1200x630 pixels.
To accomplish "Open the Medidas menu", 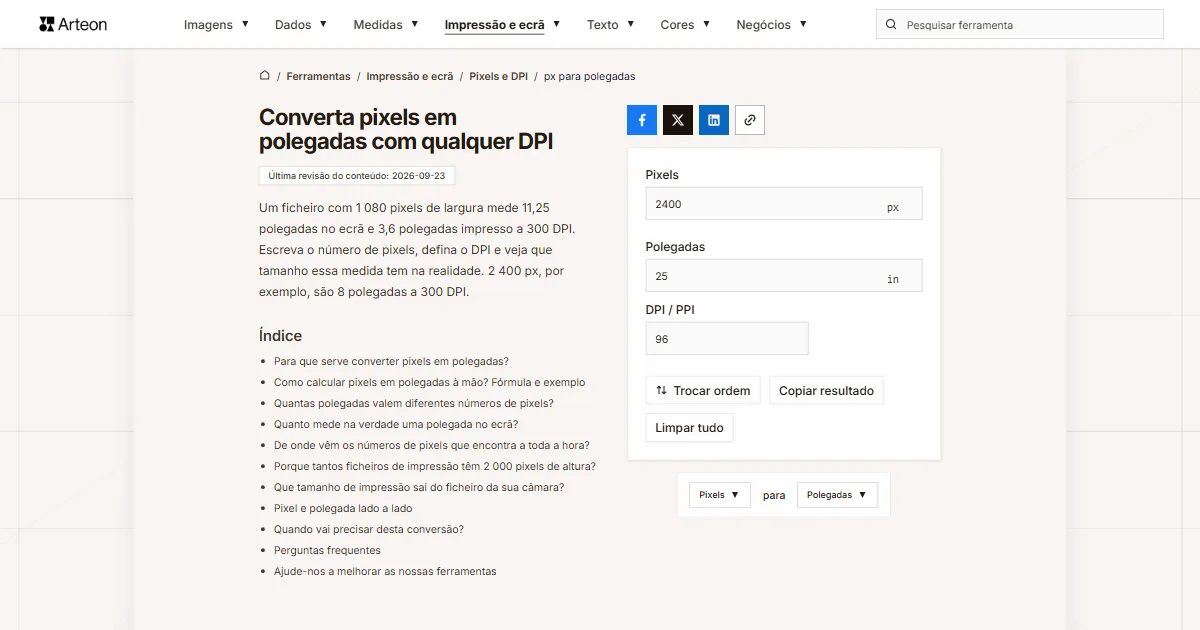I will (x=386, y=24).
